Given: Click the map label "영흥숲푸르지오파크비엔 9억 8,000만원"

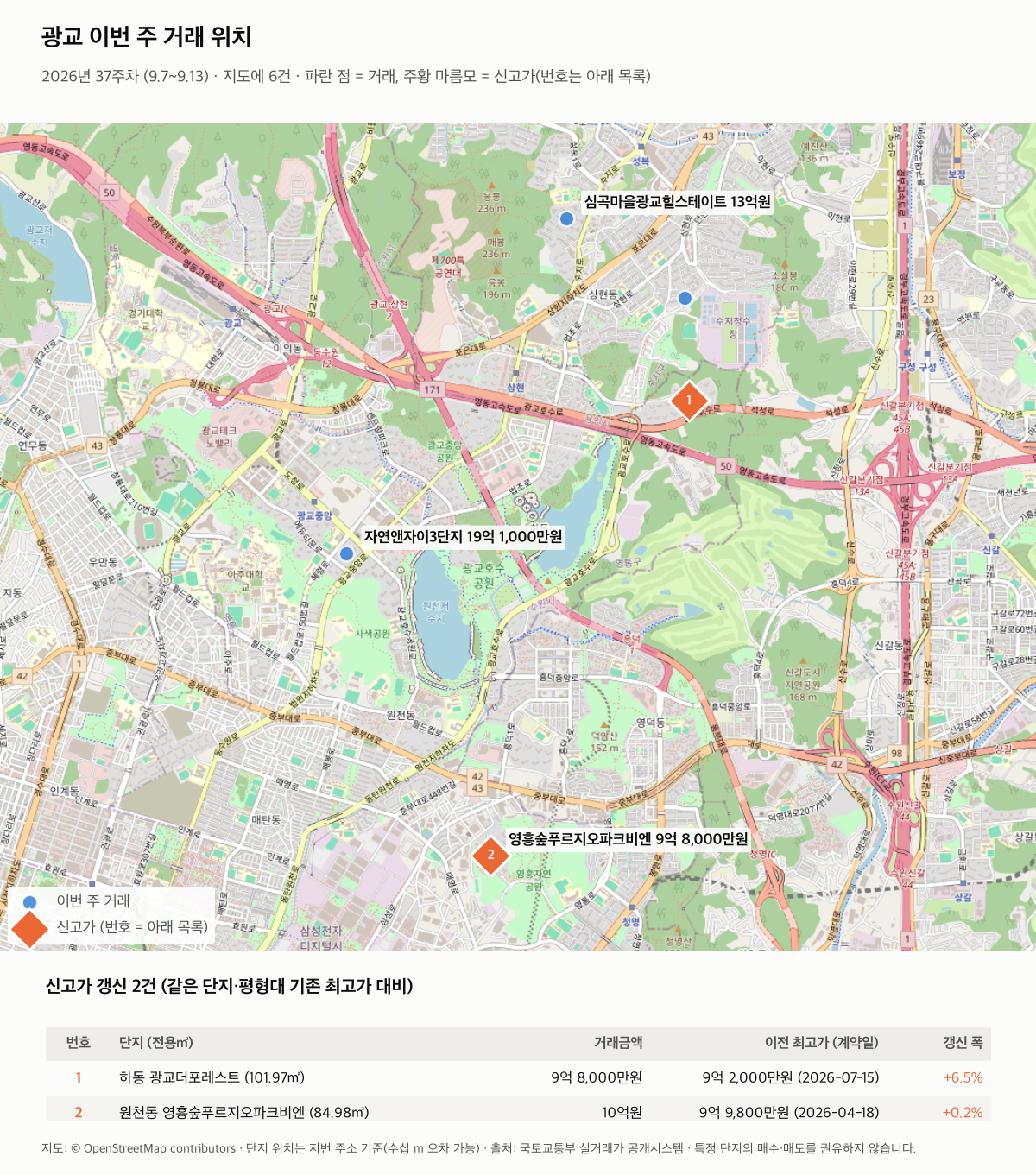Looking at the screenshot, I should (628, 838).
